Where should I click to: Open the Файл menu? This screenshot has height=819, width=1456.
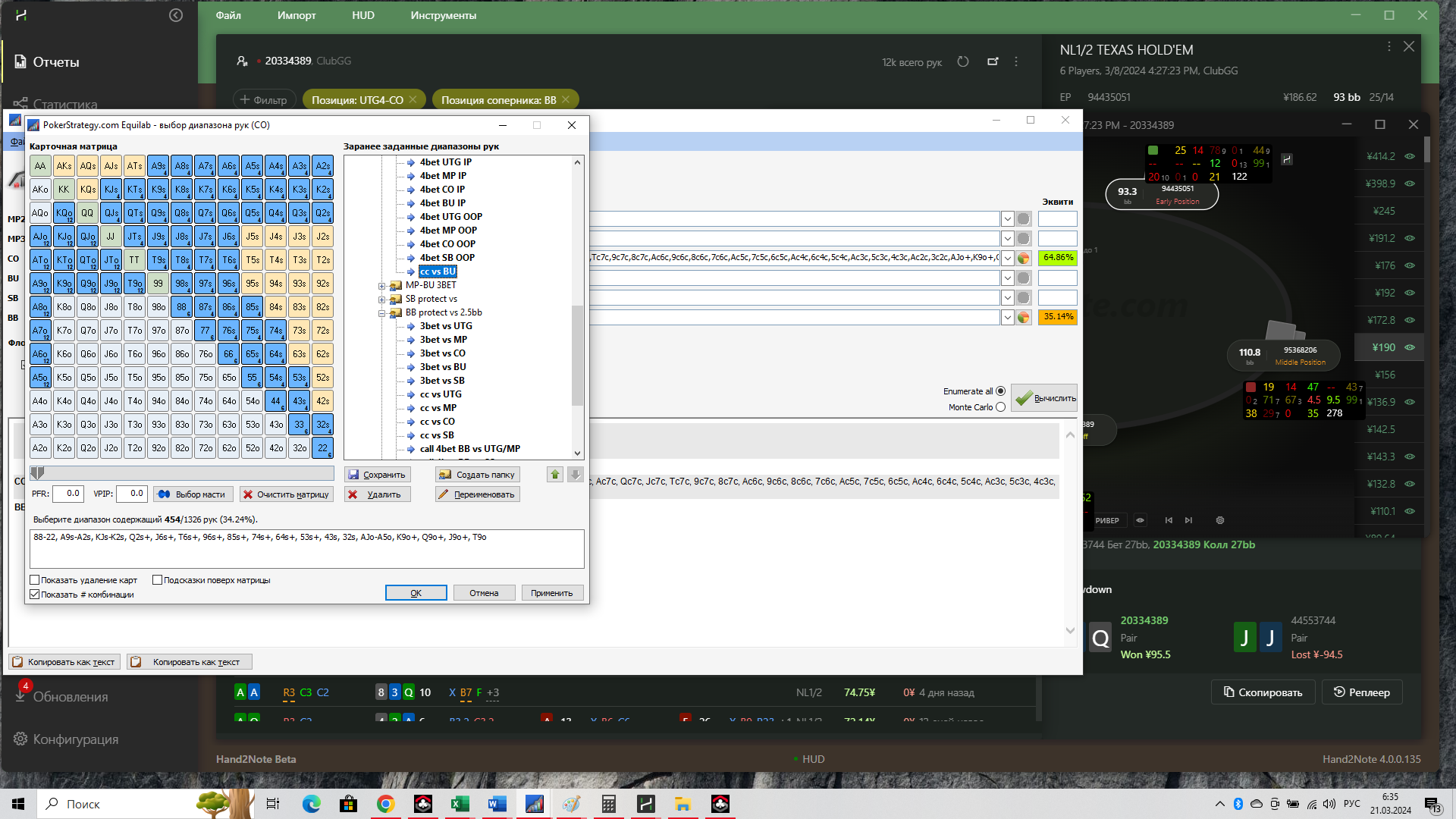[228, 15]
